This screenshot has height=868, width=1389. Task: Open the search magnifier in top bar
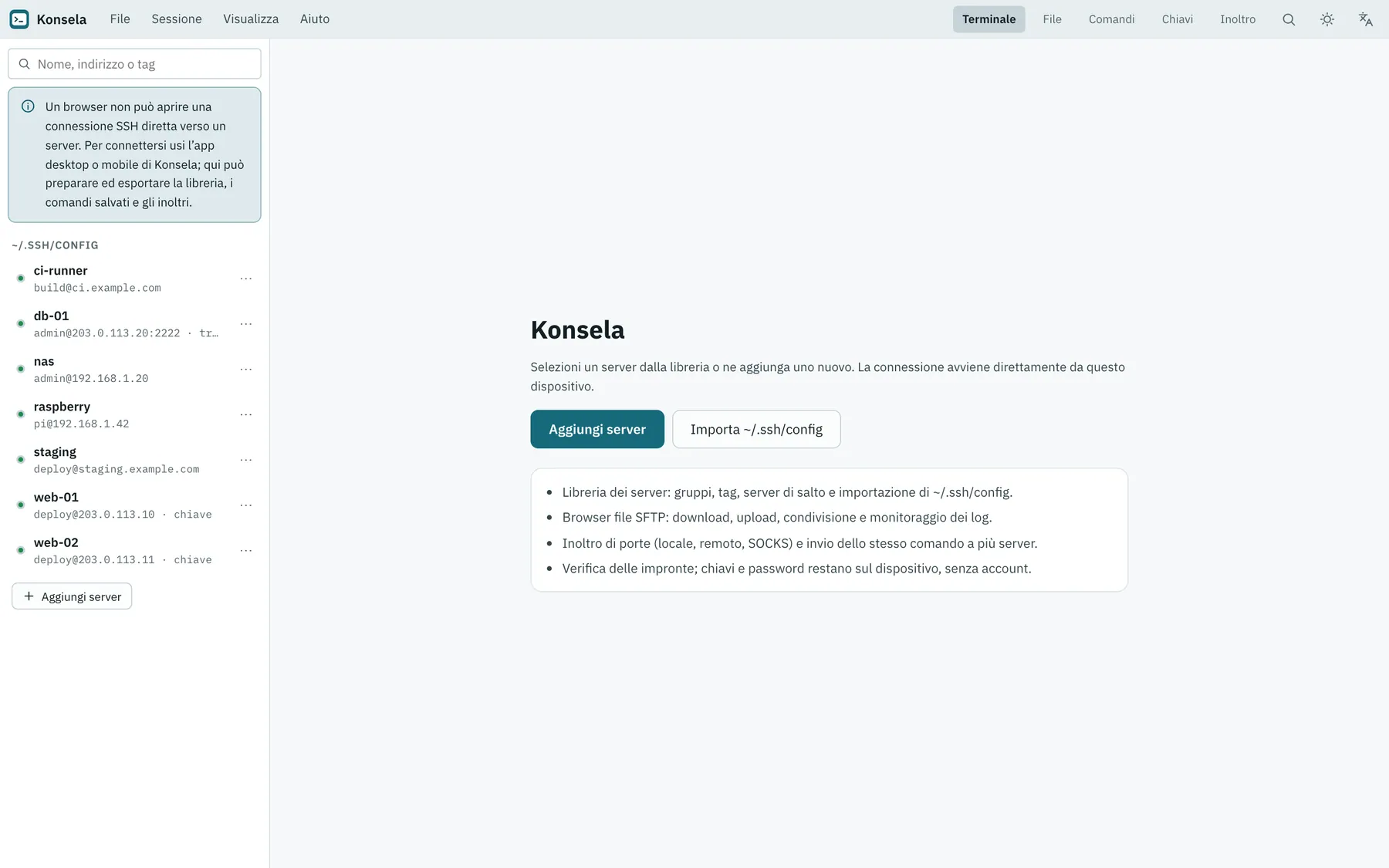click(1289, 19)
